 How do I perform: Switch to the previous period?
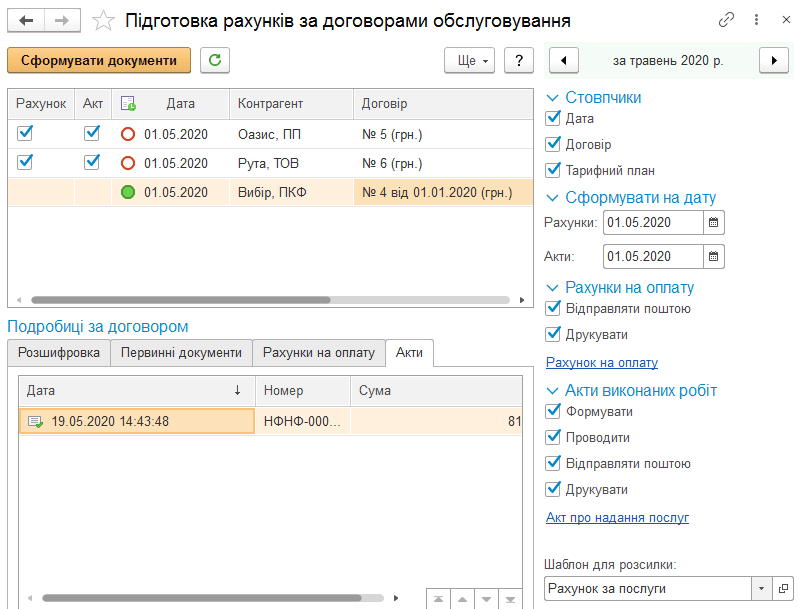[564, 60]
